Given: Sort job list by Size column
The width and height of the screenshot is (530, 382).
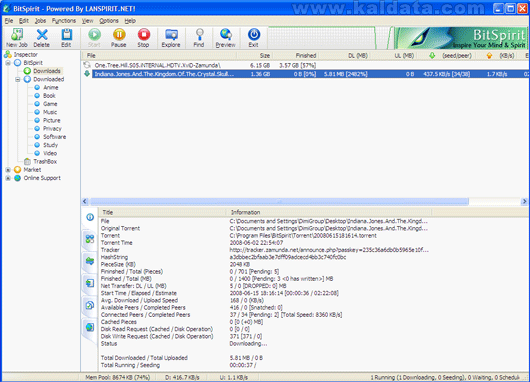Looking at the screenshot, I should [x=255, y=56].
